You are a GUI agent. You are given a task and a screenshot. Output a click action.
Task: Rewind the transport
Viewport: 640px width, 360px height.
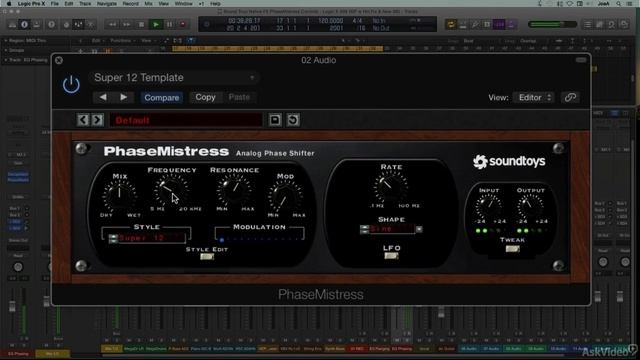112,24
